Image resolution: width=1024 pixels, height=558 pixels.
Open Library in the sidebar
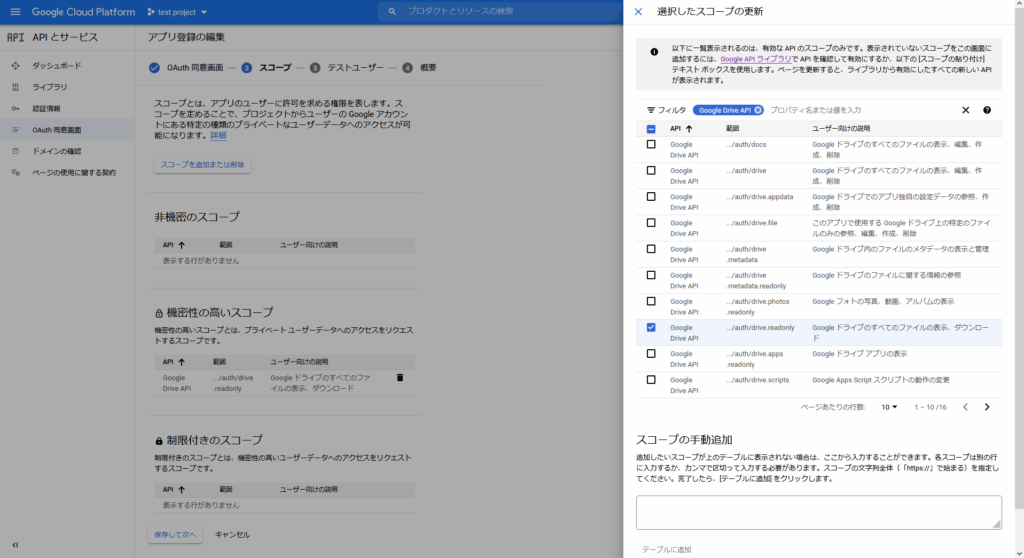[x=50, y=87]
